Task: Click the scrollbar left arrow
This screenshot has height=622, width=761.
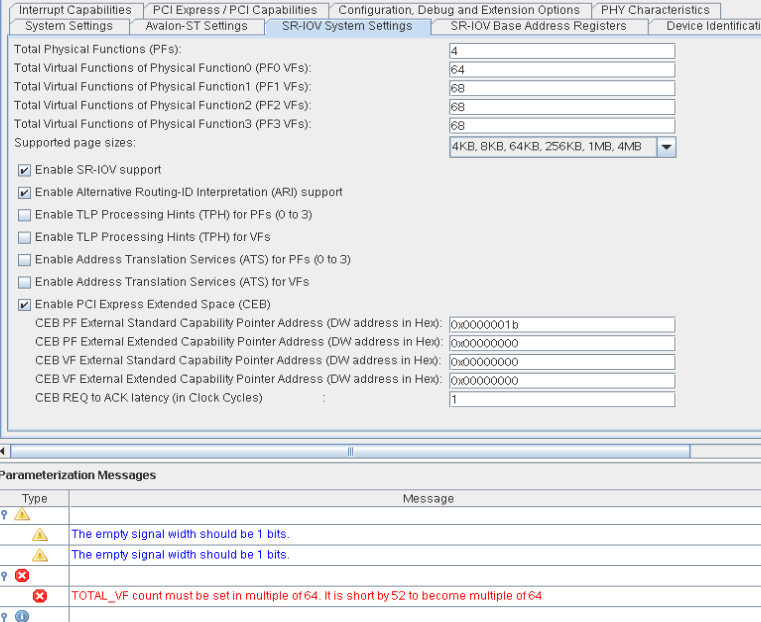Action: [3, 452]
